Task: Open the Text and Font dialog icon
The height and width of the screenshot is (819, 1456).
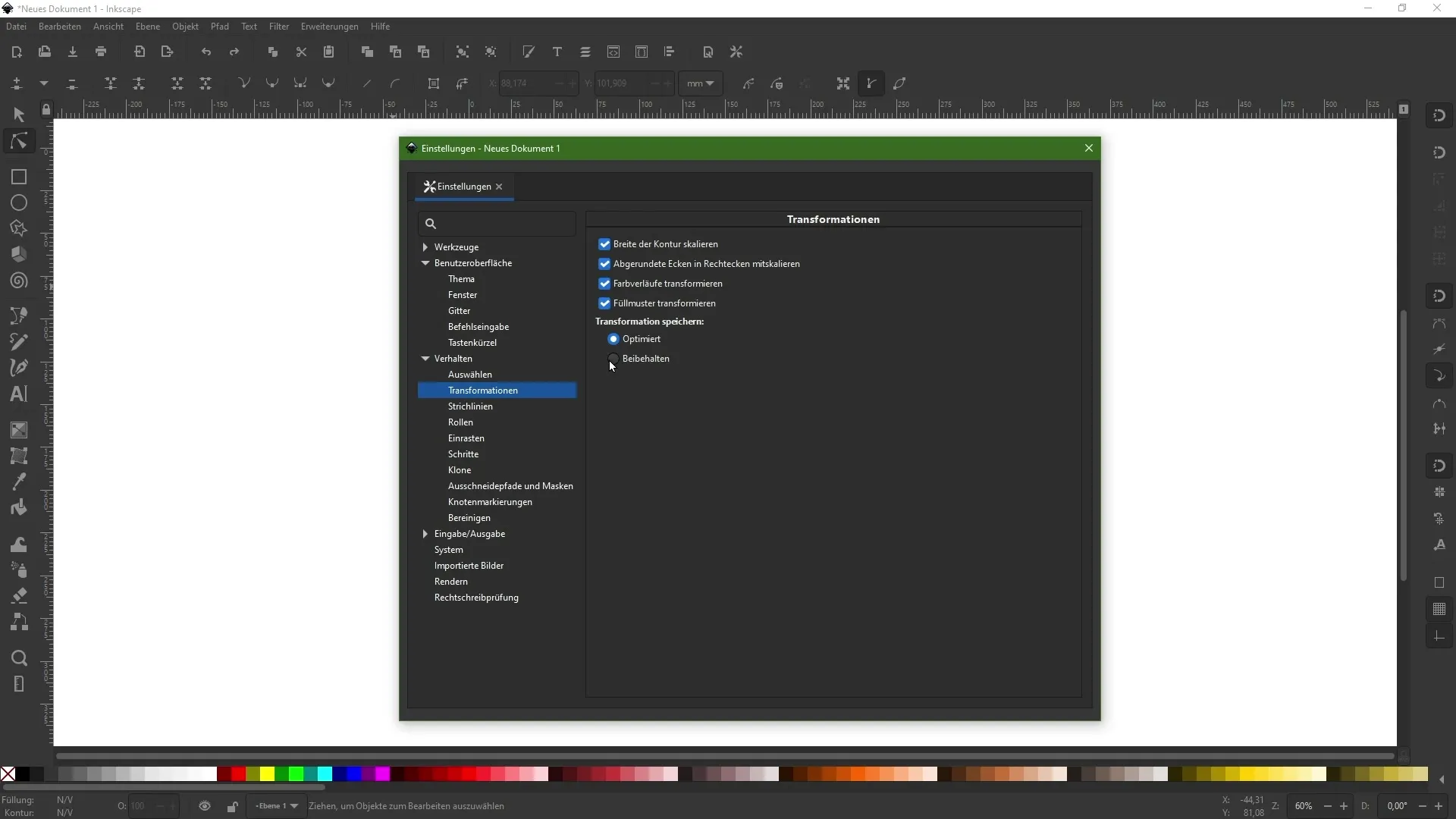Action: [557, 52]
